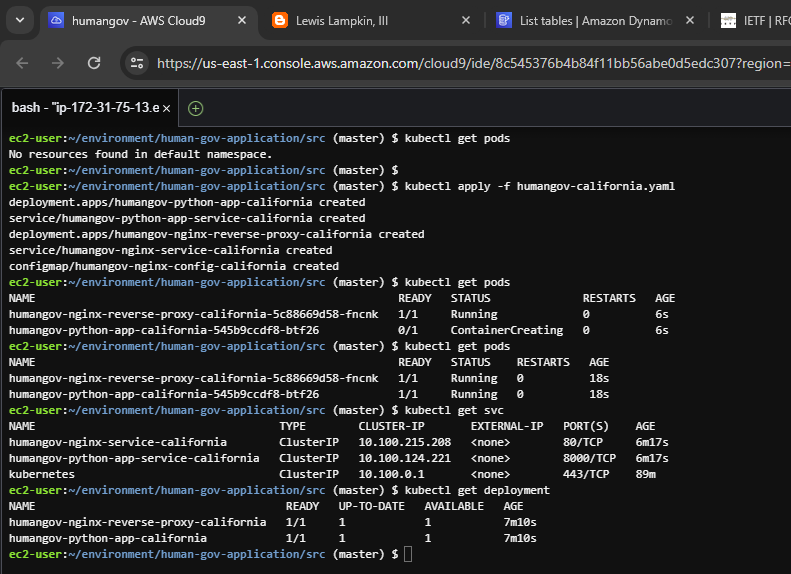Click 'configmap/humangov-nginx-config-california created' line
Image resolution: width=791 pixels, height=574 pixels.
coord(174,266)
